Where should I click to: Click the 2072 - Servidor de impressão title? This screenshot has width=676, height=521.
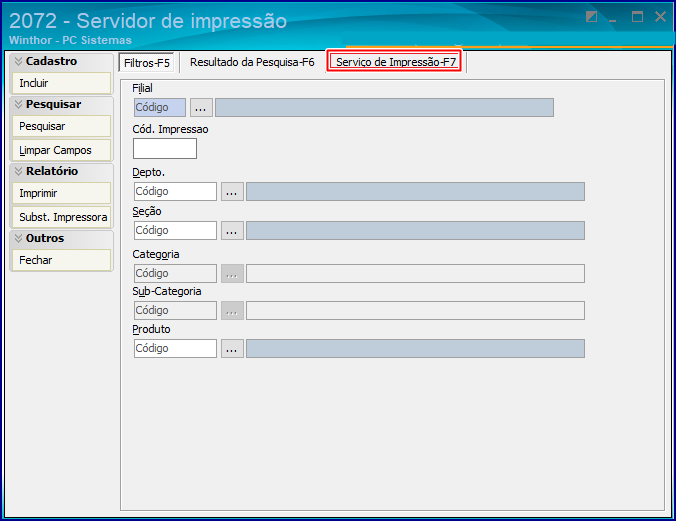148,21
